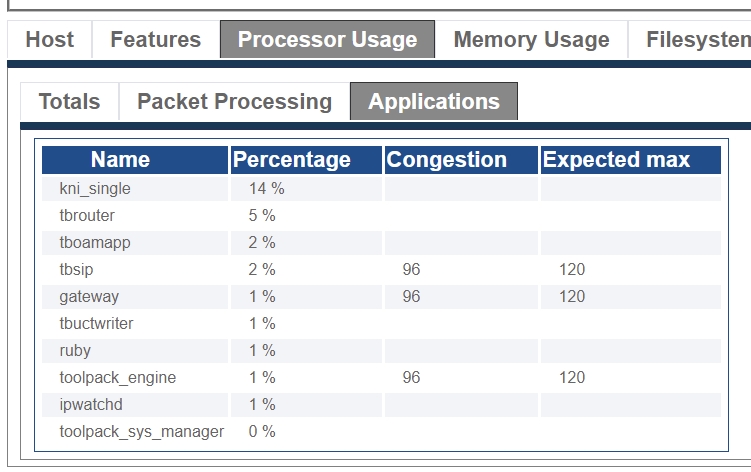Click the Expected max column header

pyautogui.click(x=616, y=160)
